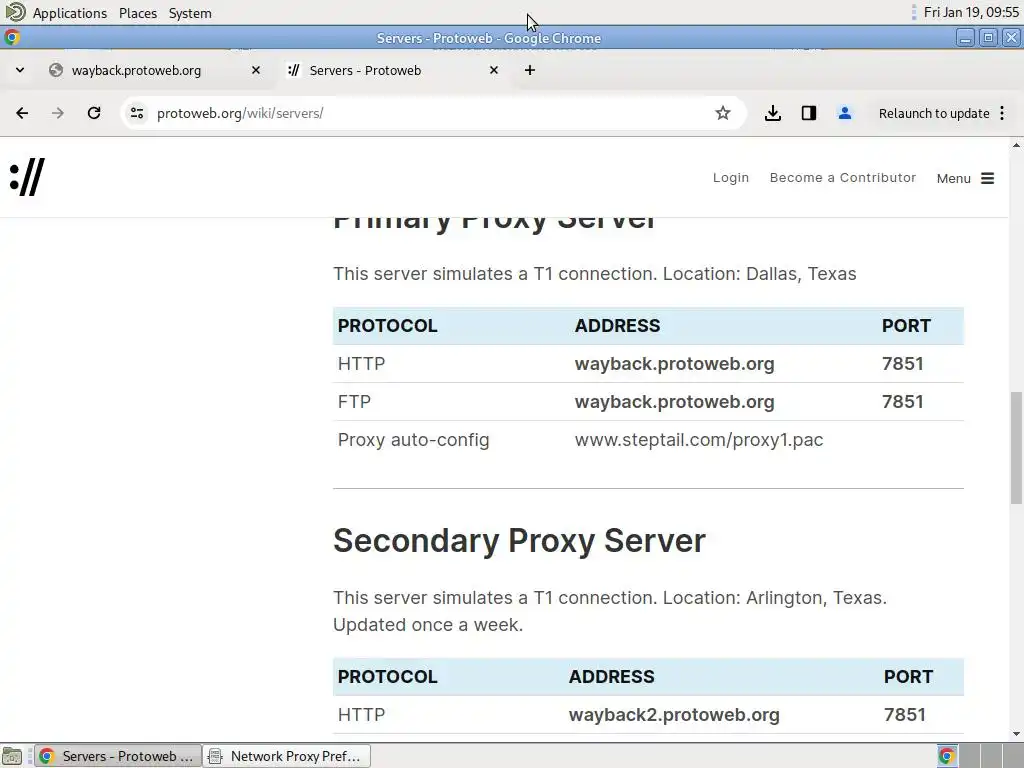Screen dimensions: 1024x768
Task: Click HTTP wayback.protoweb.org address in primary table
Action: pos(674,364)
